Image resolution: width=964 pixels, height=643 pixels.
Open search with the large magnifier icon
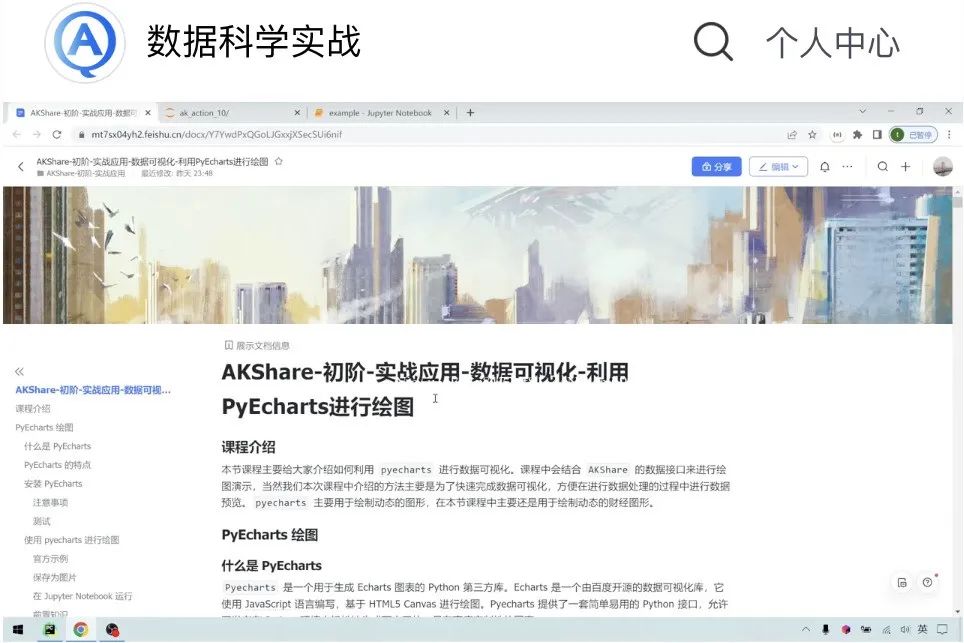[713, 42]
